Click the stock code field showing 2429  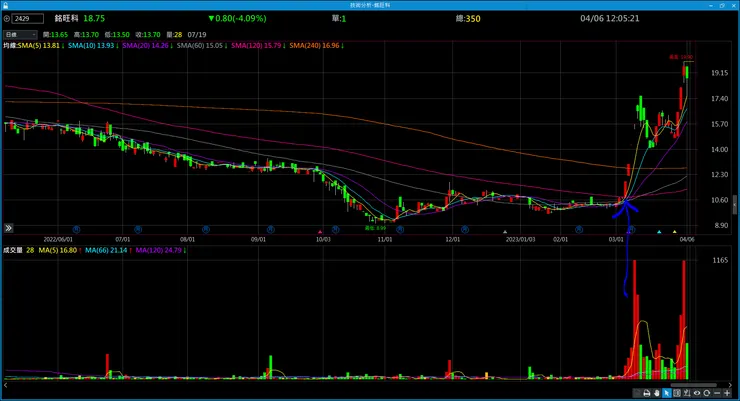(28, 19)
